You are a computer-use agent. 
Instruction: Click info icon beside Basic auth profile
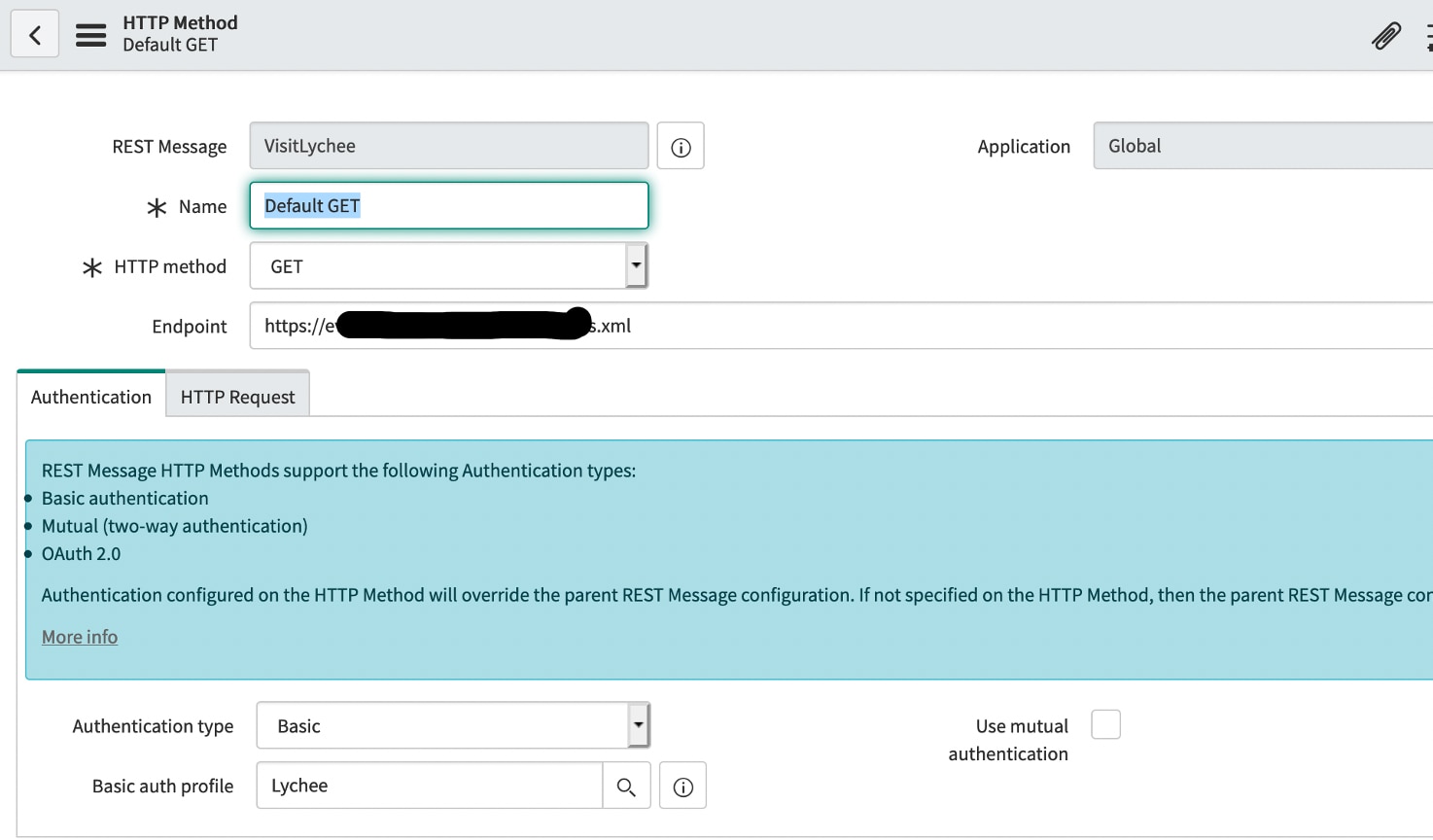(682, 787)
